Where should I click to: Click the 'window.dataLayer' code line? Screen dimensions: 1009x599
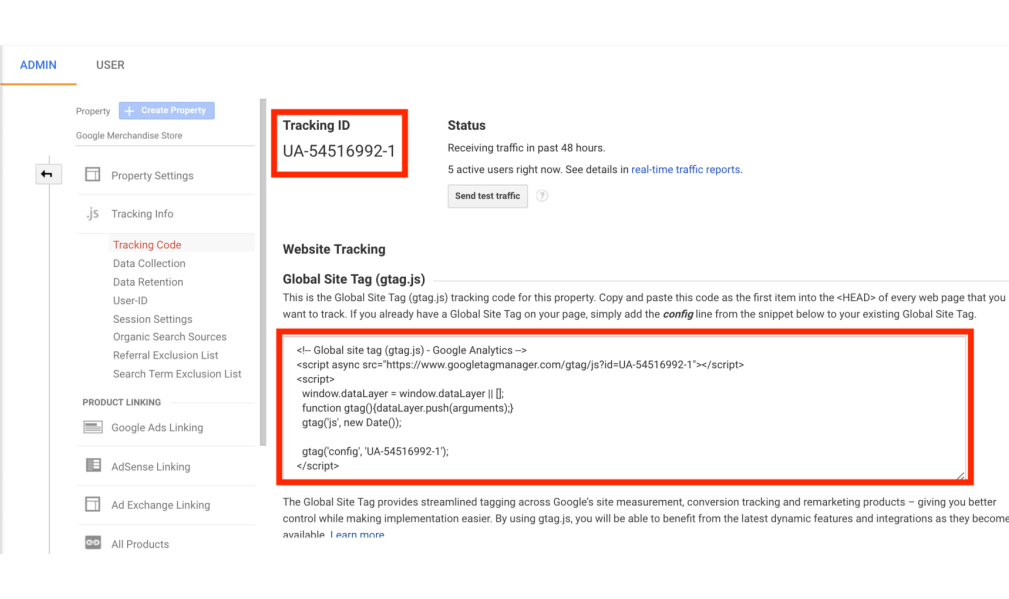point(403,394)
